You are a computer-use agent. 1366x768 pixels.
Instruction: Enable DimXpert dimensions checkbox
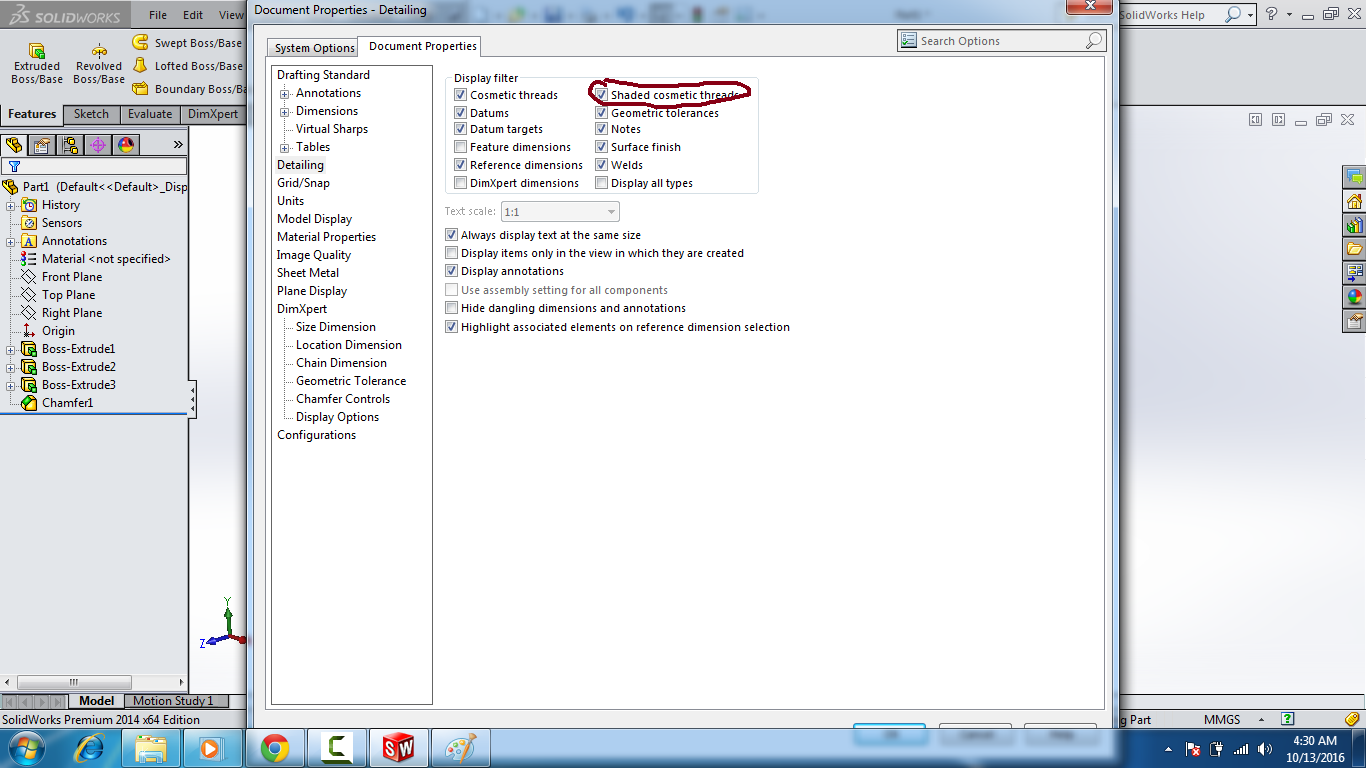[x=461, y=183]
